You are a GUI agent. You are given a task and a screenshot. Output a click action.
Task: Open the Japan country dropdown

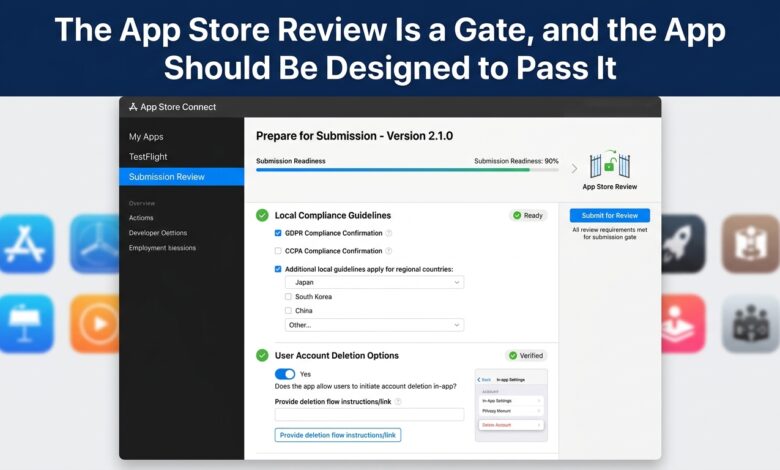374,282
